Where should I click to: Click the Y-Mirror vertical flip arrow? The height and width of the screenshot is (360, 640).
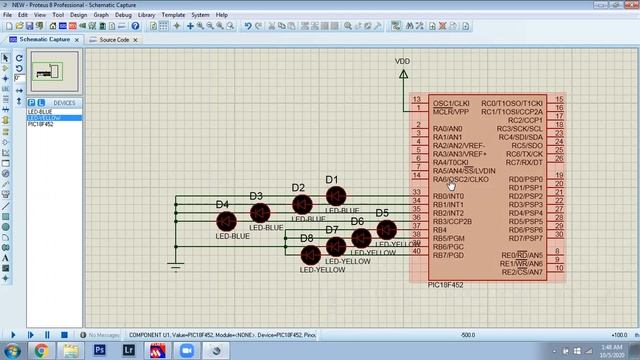(19, 100)
